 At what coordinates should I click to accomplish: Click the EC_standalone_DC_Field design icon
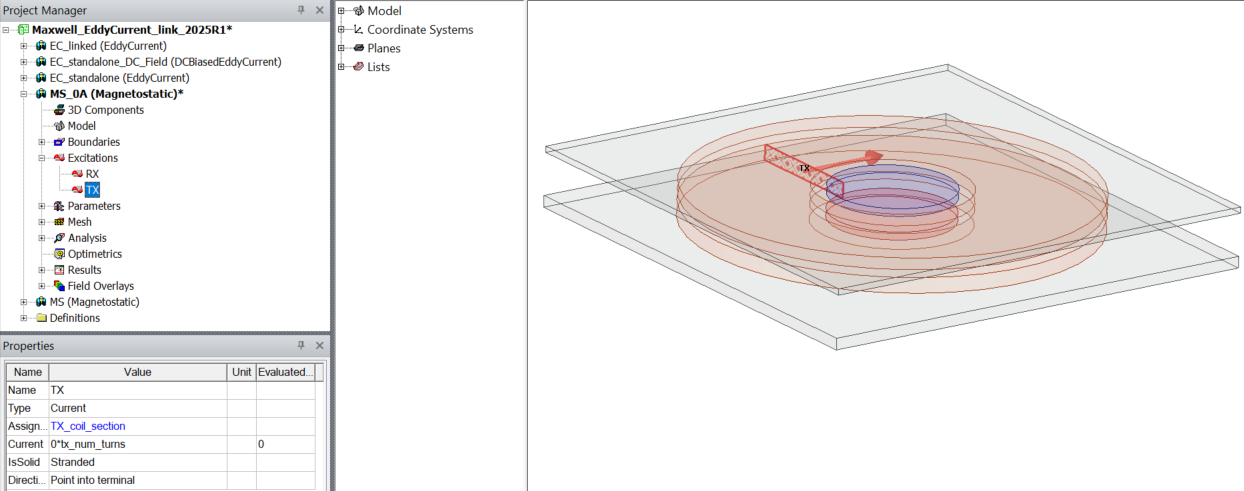click(41, 62)
